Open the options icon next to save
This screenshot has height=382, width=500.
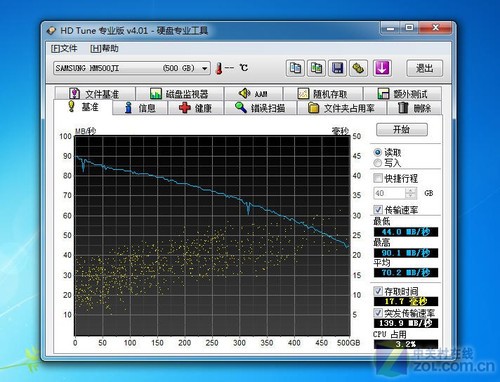pos(358,68)
